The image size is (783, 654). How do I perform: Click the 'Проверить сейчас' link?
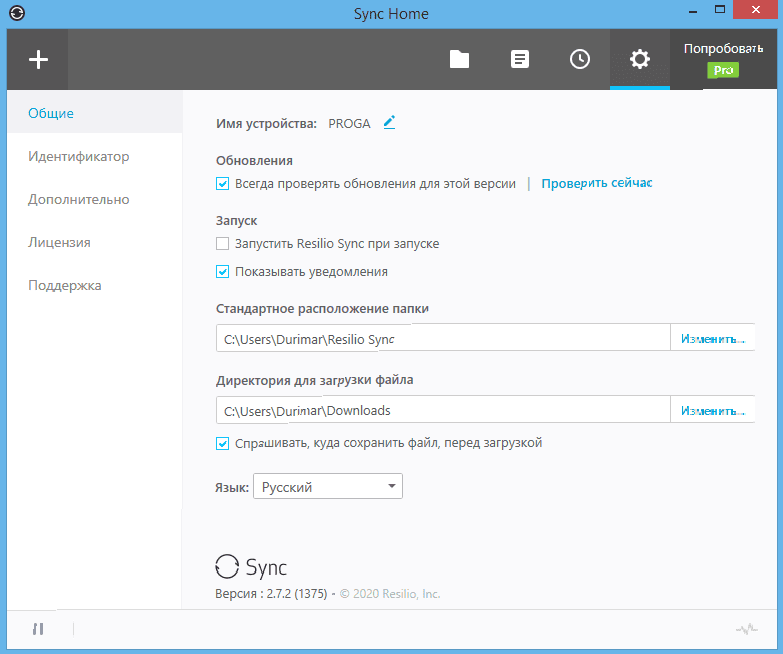(597, 183)
